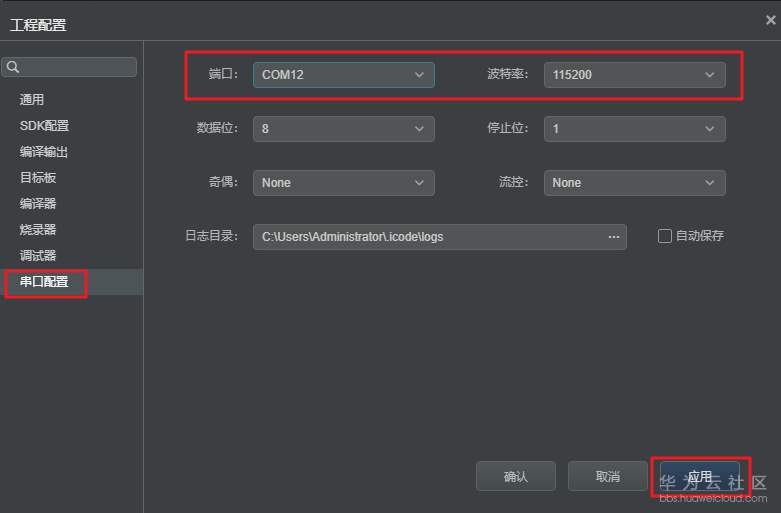Close the 工程配置 dialog
781x513 pixels.
771,20
